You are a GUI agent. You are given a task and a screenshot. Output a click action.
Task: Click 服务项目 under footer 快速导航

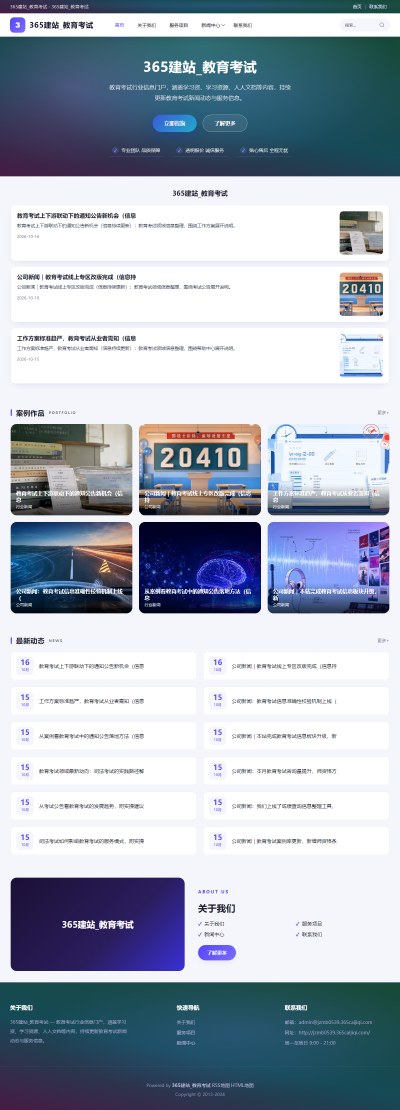pyautogui.click(x=186, y=1033)
